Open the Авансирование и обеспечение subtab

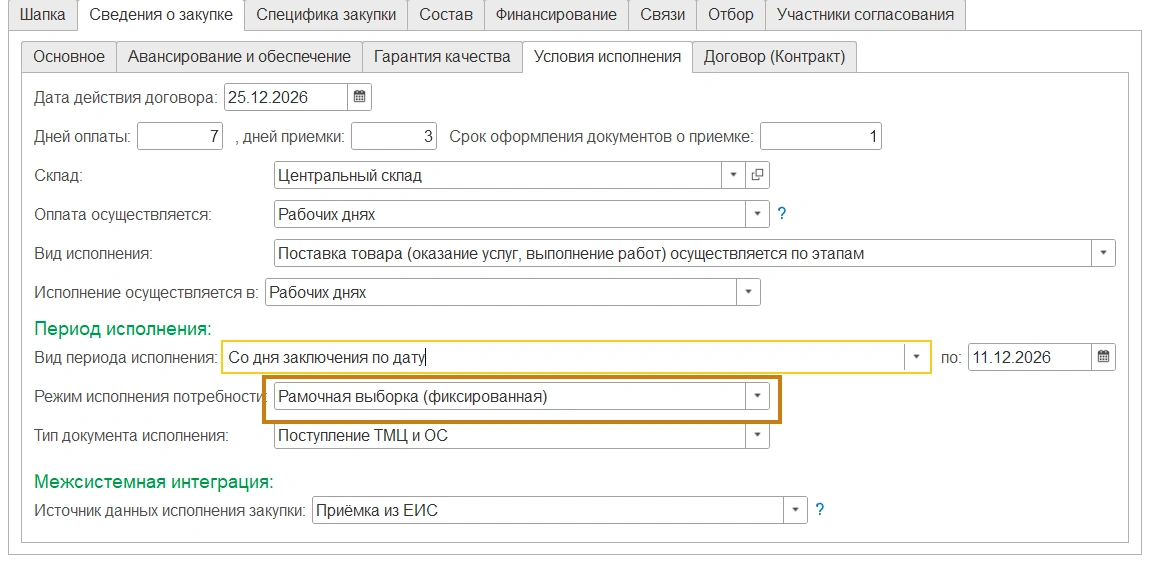[x=239, y=56]
